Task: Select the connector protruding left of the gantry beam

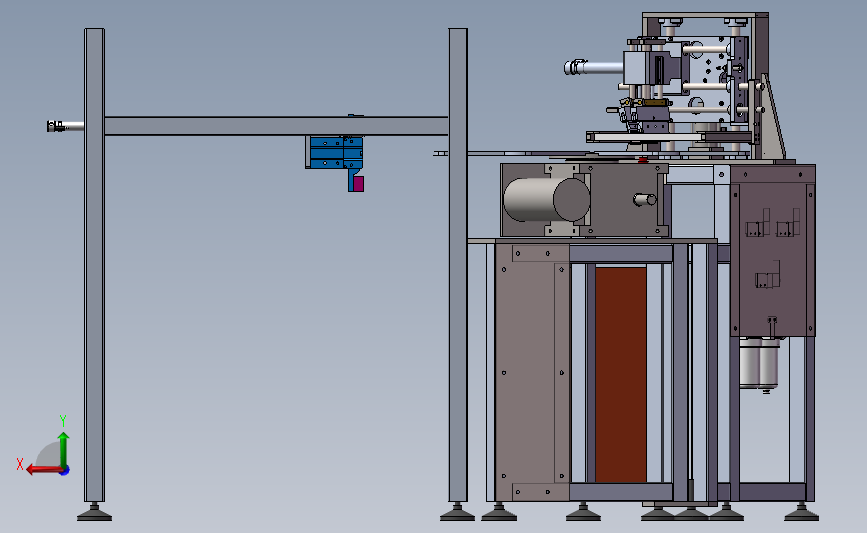Action: (65, 126)
